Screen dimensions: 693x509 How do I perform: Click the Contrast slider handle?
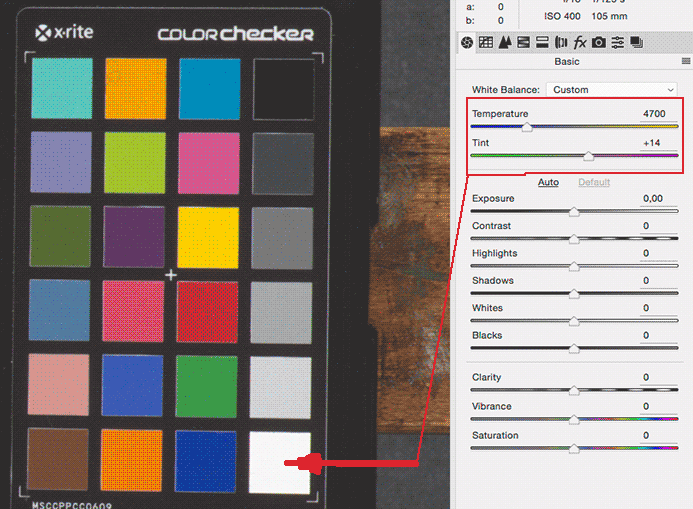(x=574, y=239)
